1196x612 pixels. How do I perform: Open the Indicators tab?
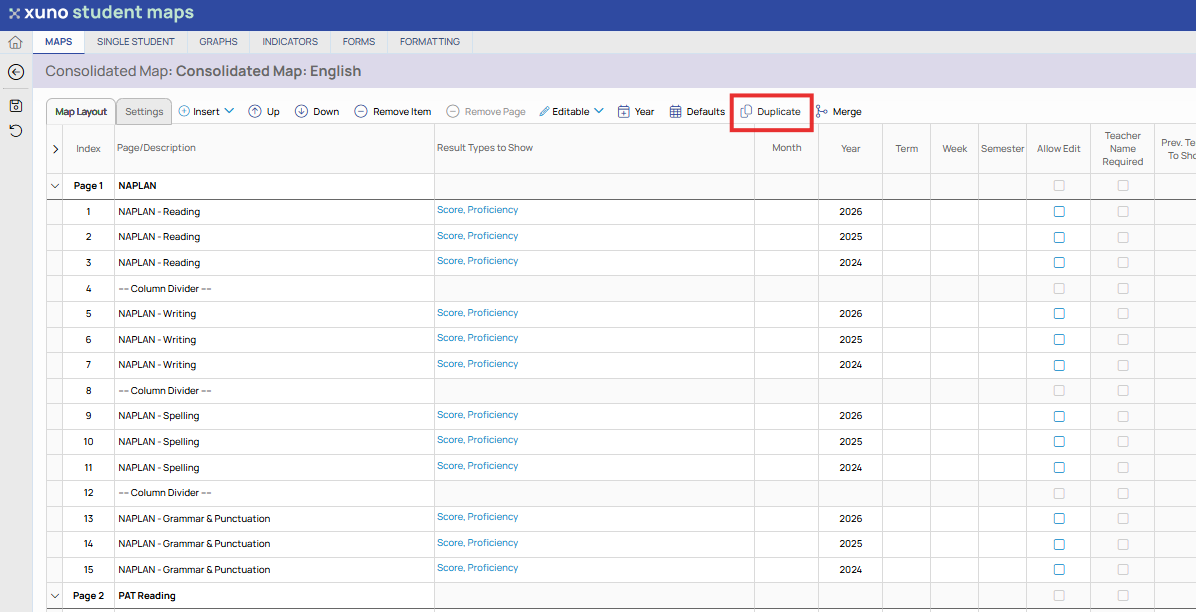290,42
